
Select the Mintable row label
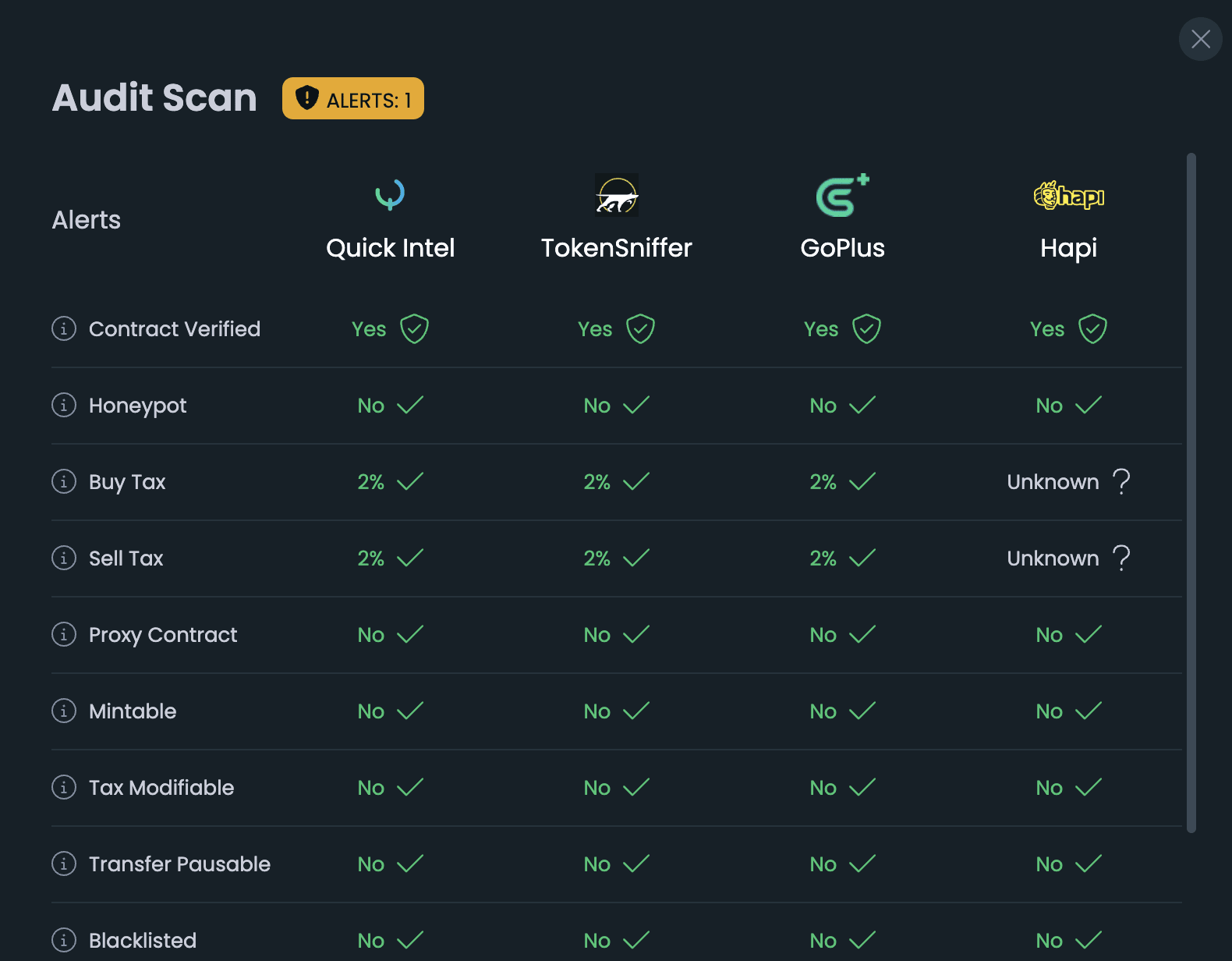(x=133, y=711)
